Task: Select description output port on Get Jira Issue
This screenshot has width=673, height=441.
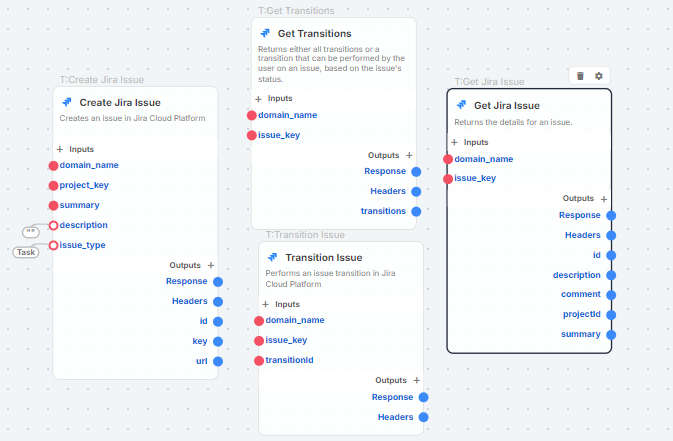Action: pos(611,275)
